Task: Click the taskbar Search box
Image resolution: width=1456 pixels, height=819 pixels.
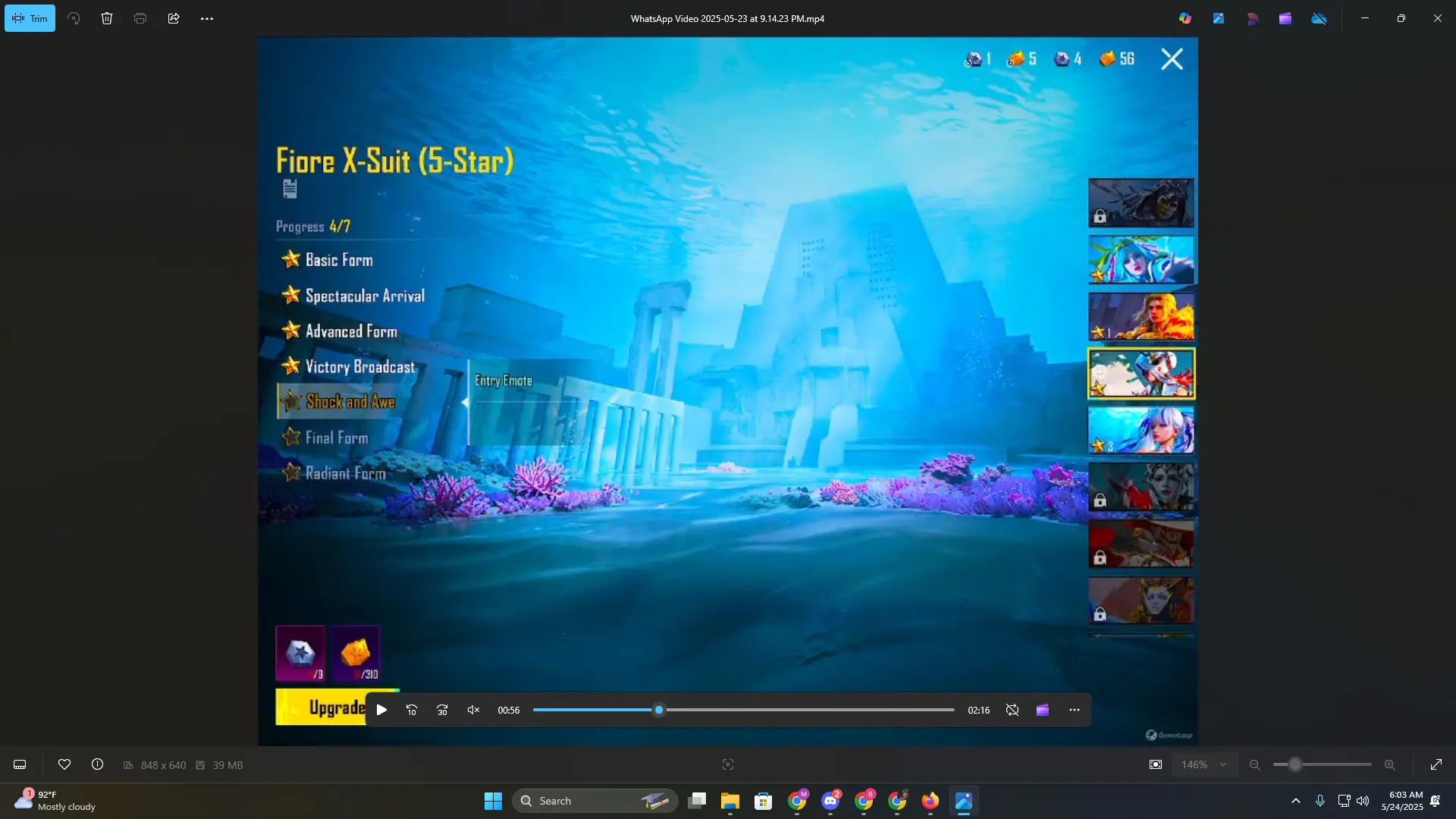Action: point(595,801)
